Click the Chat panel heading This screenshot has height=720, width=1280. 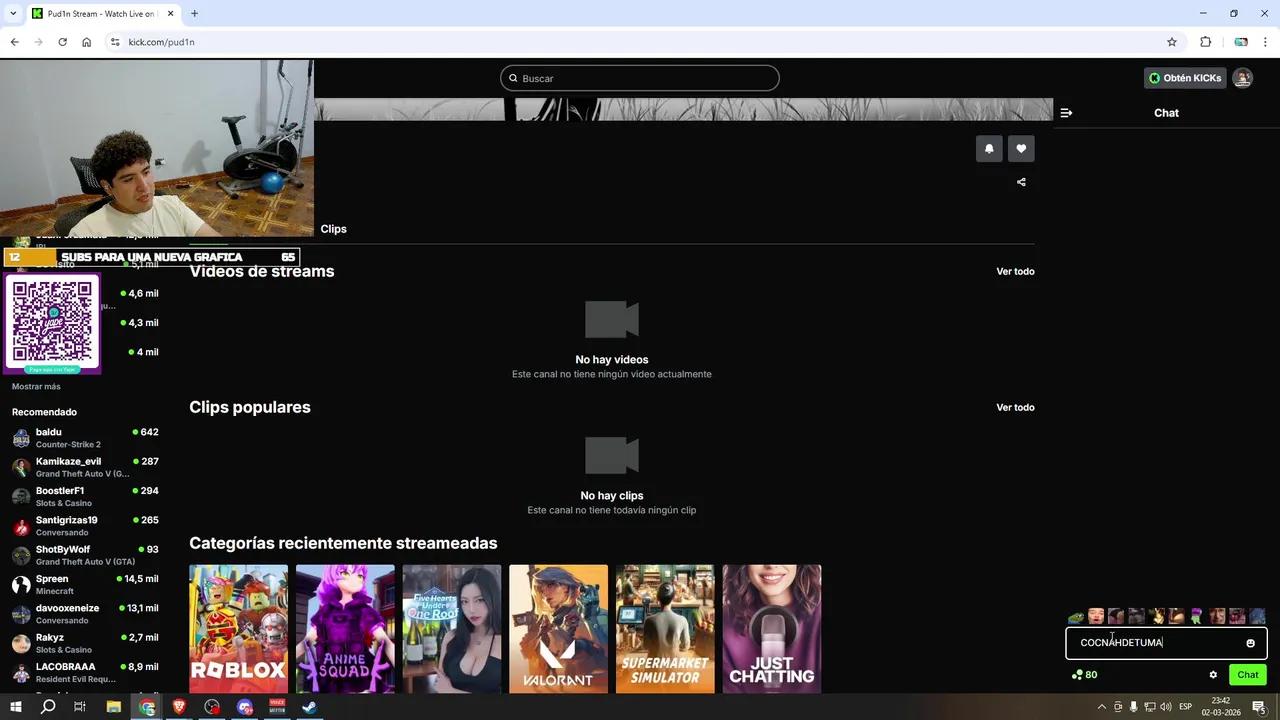coord(1166,113)
